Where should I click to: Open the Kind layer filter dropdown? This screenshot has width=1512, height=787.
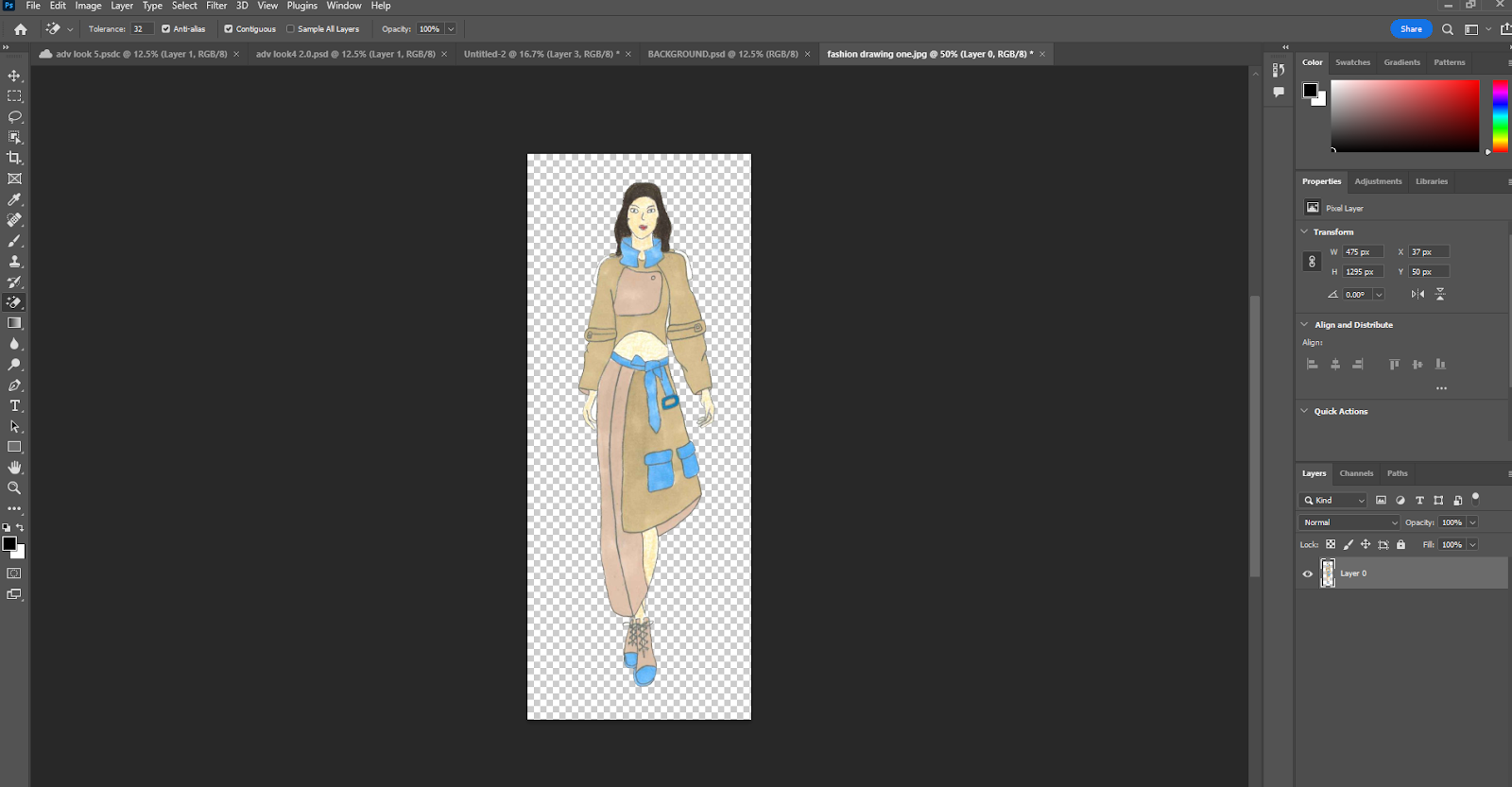(x=1334, y=500)
